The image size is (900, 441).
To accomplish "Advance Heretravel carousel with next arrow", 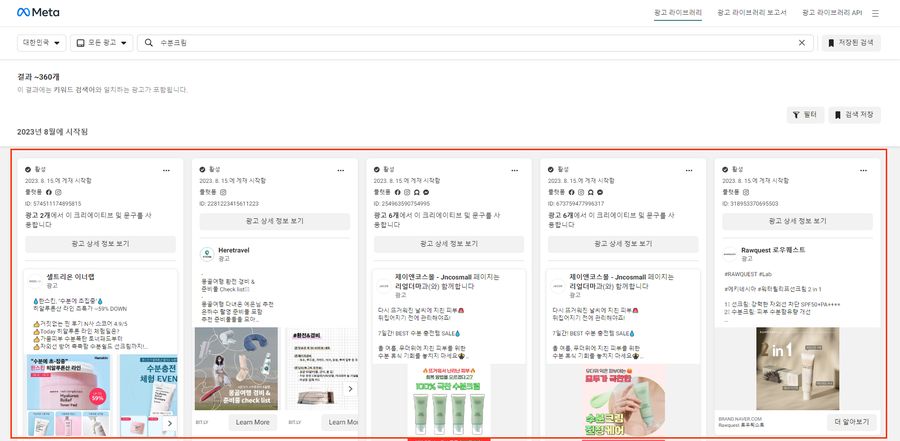I will (350, 389).
